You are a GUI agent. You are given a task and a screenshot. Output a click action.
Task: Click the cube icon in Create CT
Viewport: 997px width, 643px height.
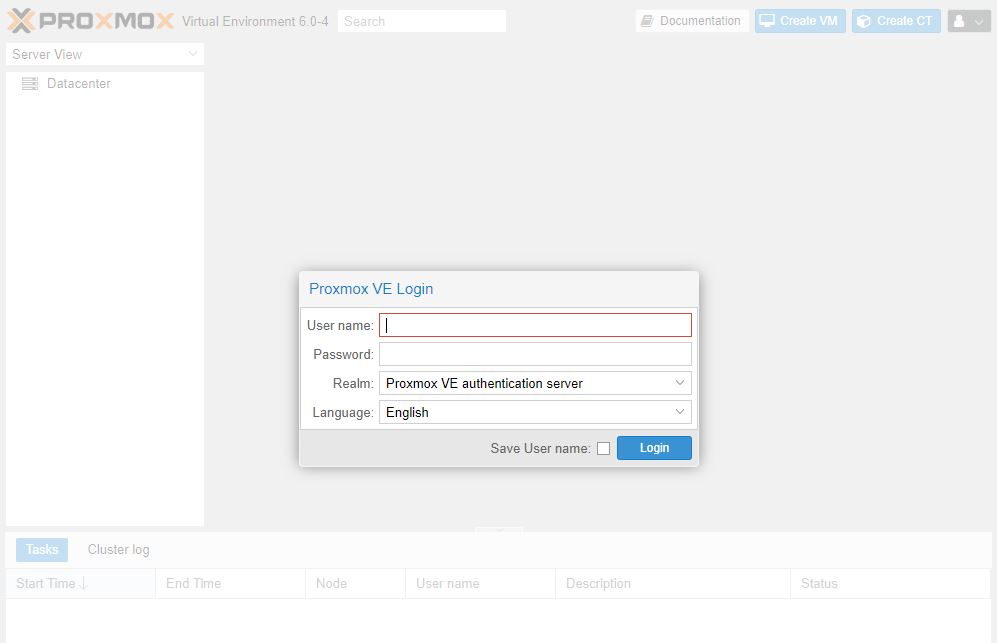(863, 21)
